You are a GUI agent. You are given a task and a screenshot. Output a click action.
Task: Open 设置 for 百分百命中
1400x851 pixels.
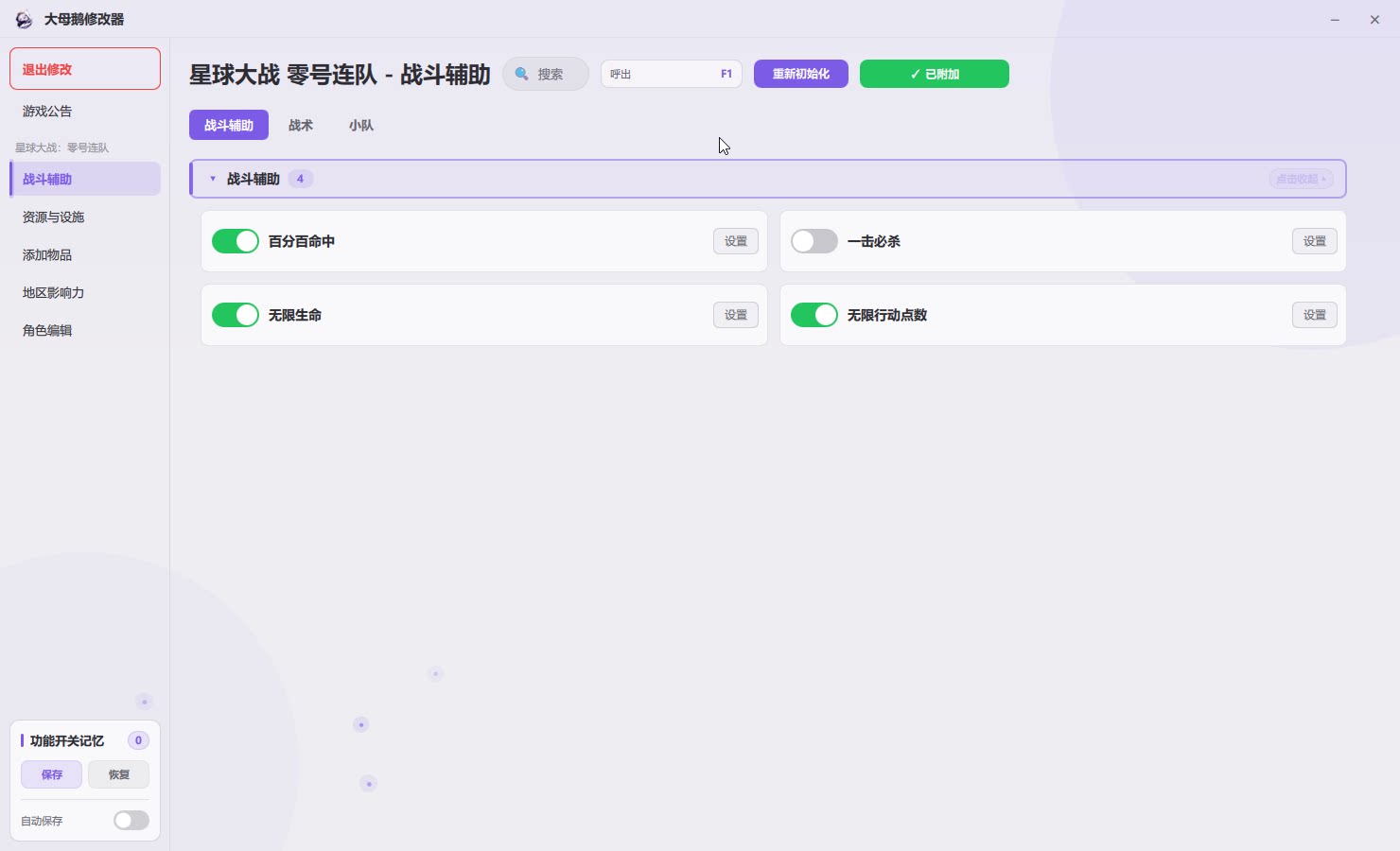click(x=736, y=241)
